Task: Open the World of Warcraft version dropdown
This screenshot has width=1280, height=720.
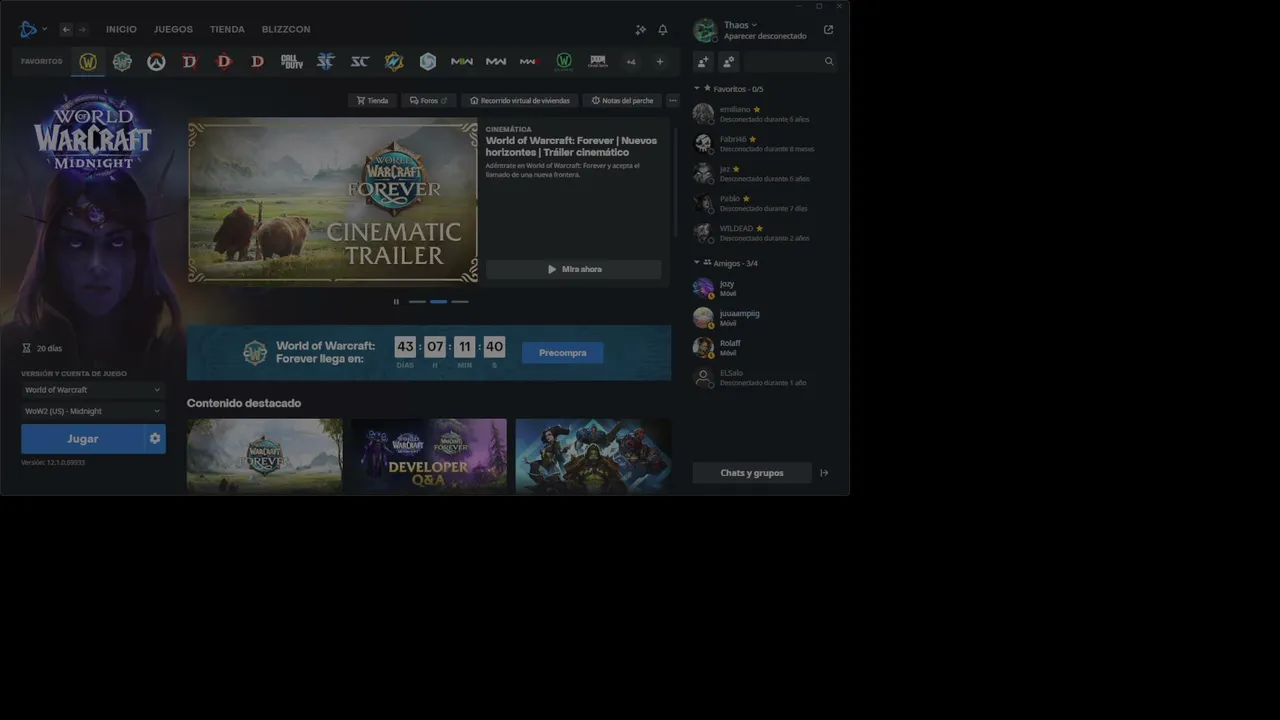Action: (93, 390)
